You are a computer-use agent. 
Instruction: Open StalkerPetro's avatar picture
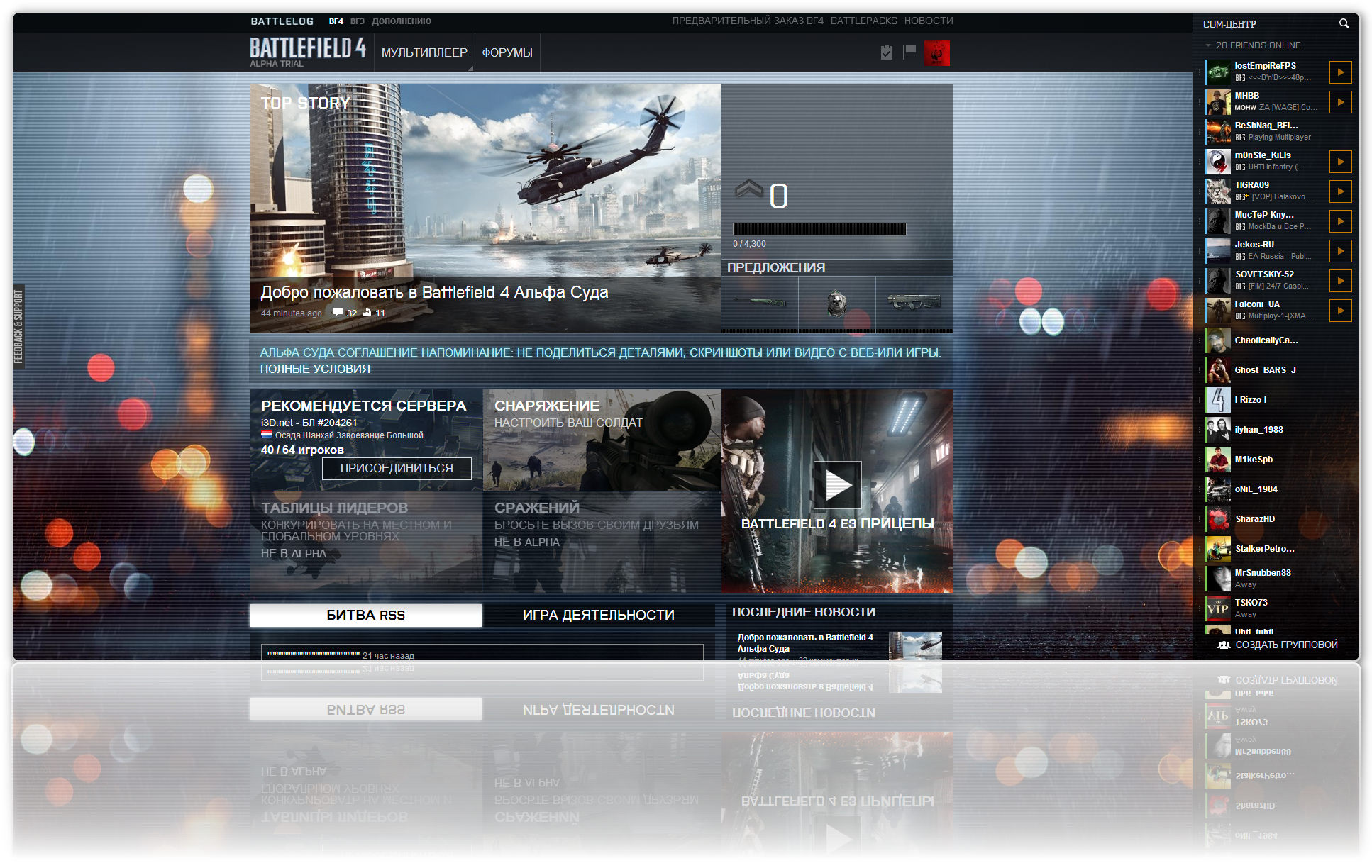[1219, 549]
